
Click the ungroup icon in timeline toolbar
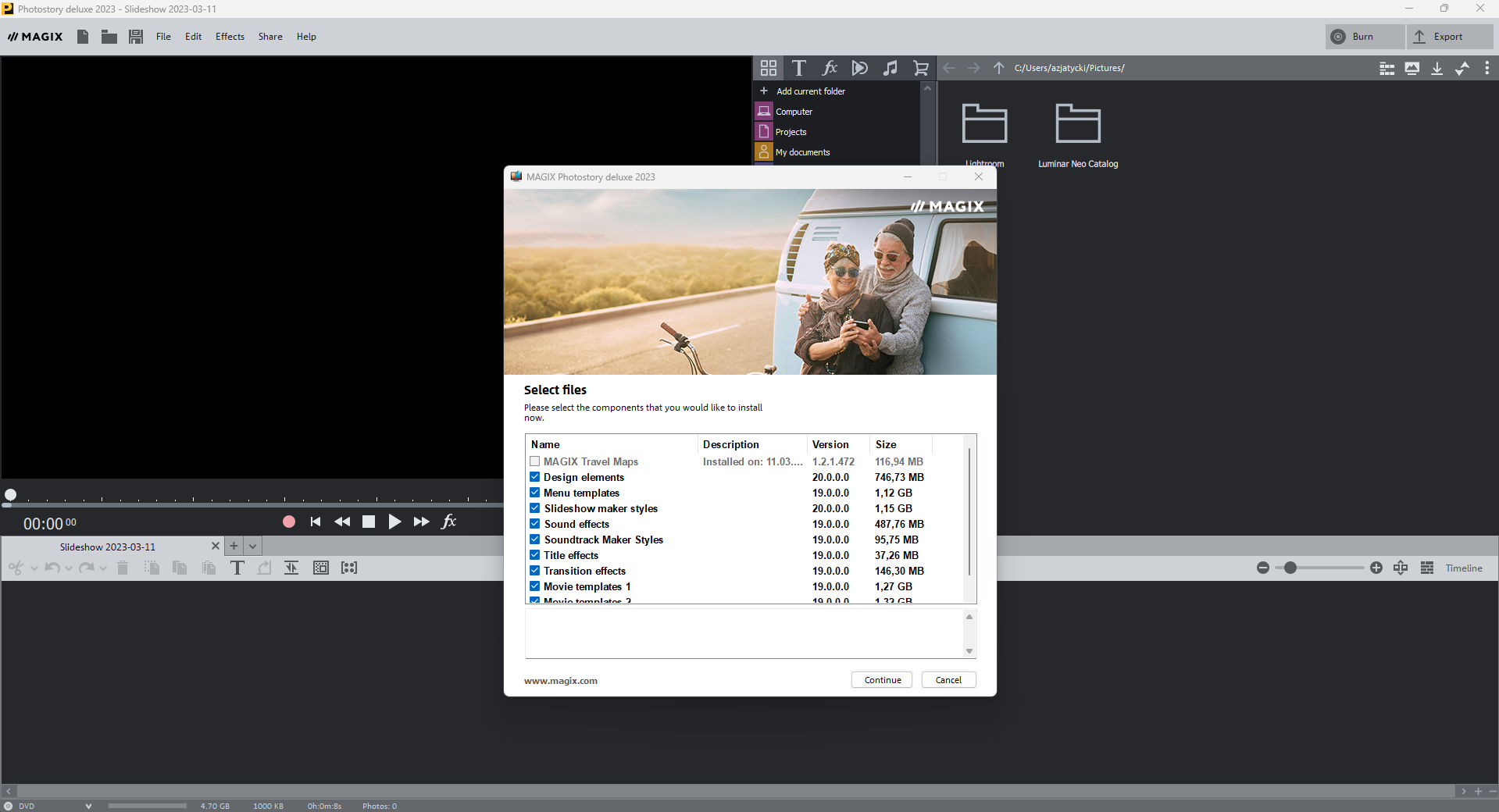(x=349, y=568)
